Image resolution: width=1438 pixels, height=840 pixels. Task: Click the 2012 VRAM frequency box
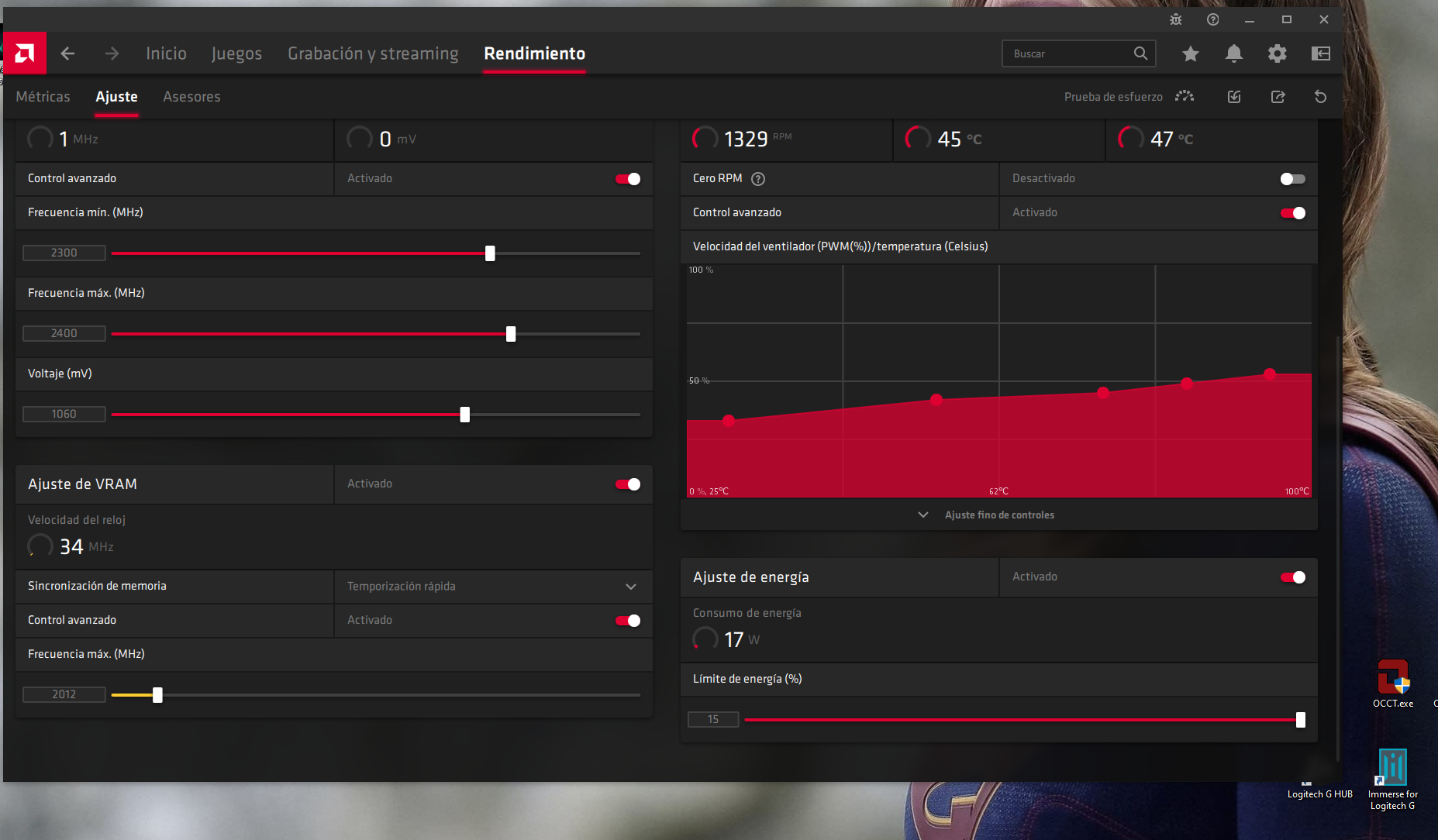(x=64, y=694)
